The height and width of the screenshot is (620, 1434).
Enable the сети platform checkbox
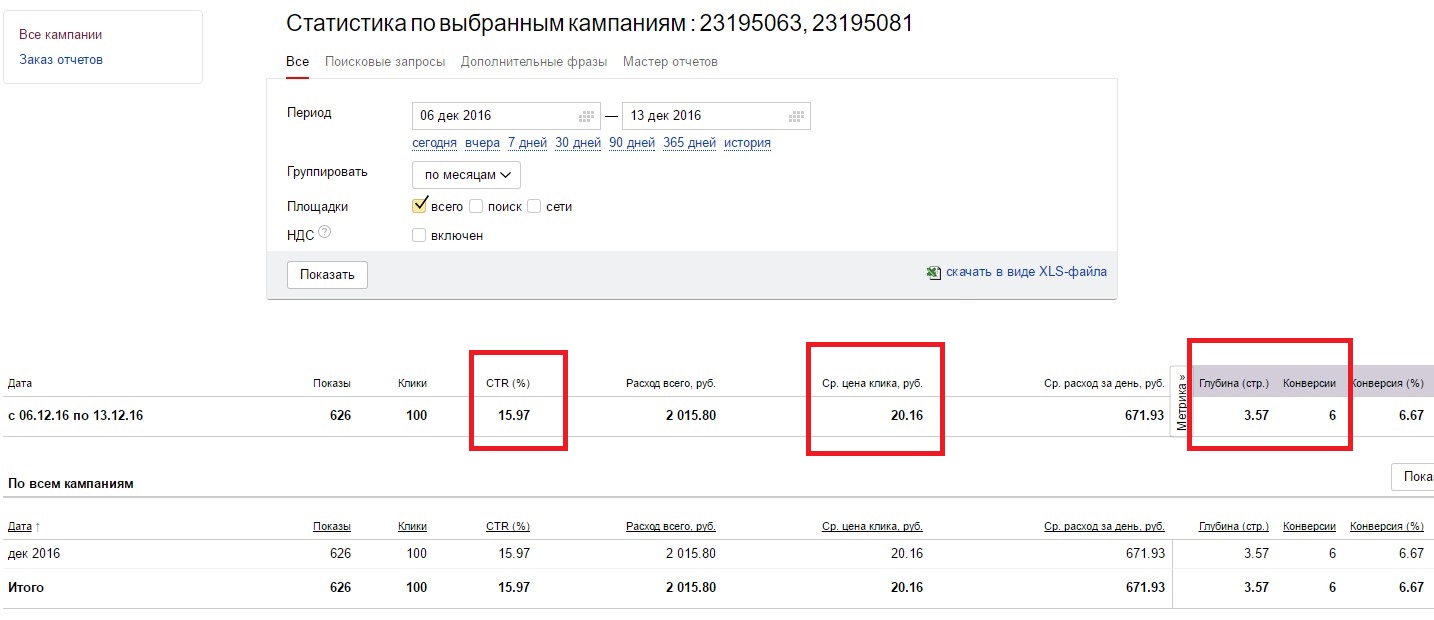(534, 207)
